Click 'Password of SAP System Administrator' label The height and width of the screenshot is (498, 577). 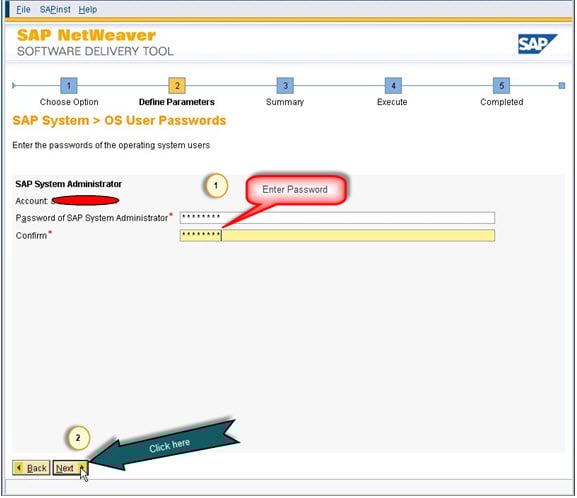(92, 218)
